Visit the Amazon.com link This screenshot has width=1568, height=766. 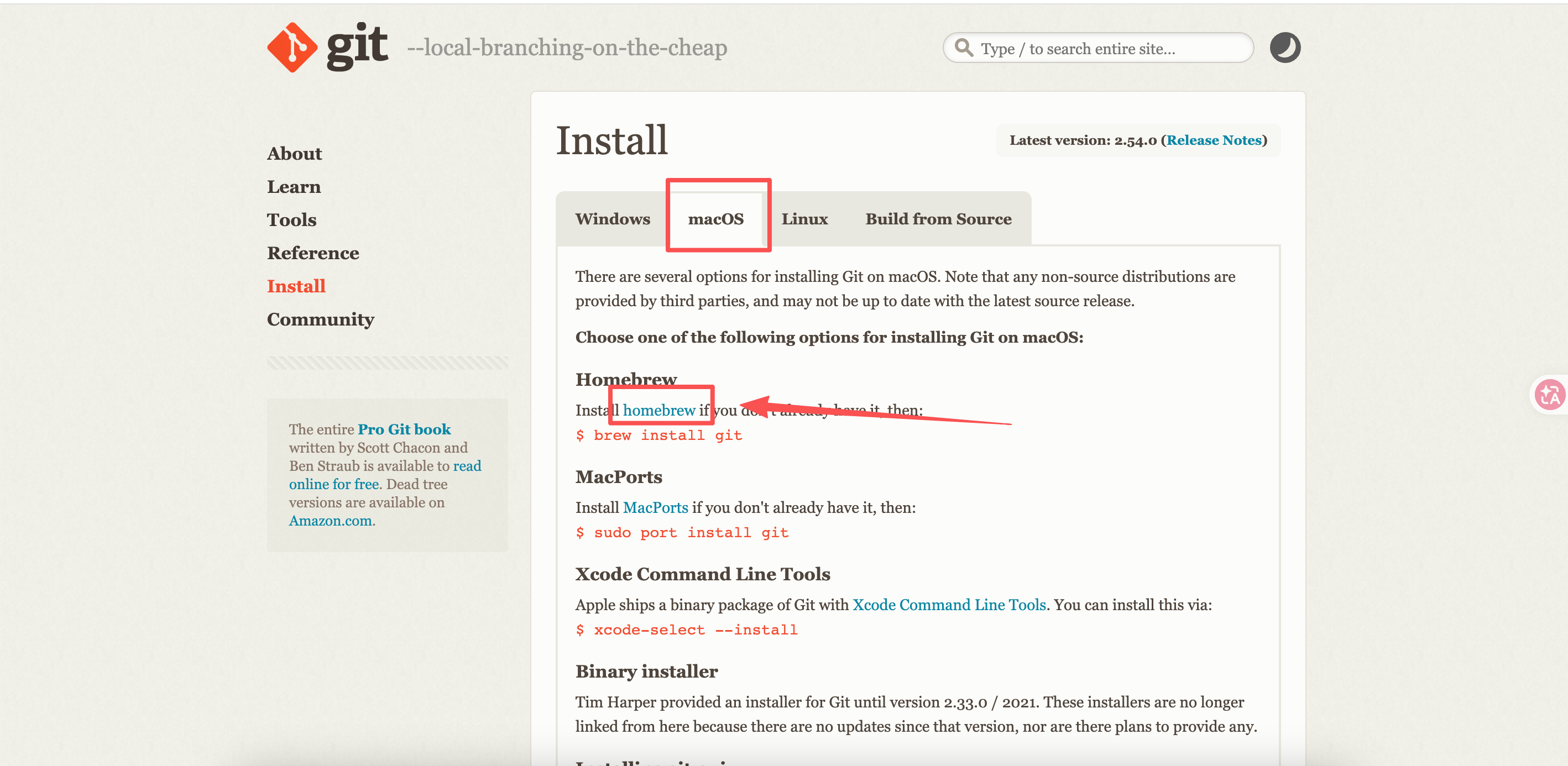click(x=330, y=521)
